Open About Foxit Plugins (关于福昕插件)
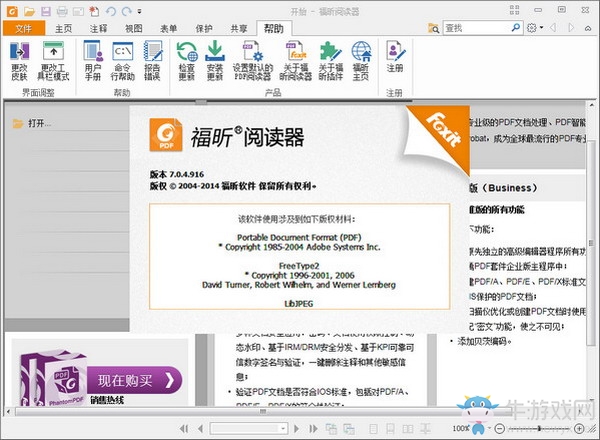Screen dimensions: 600x440 point(331,60)
